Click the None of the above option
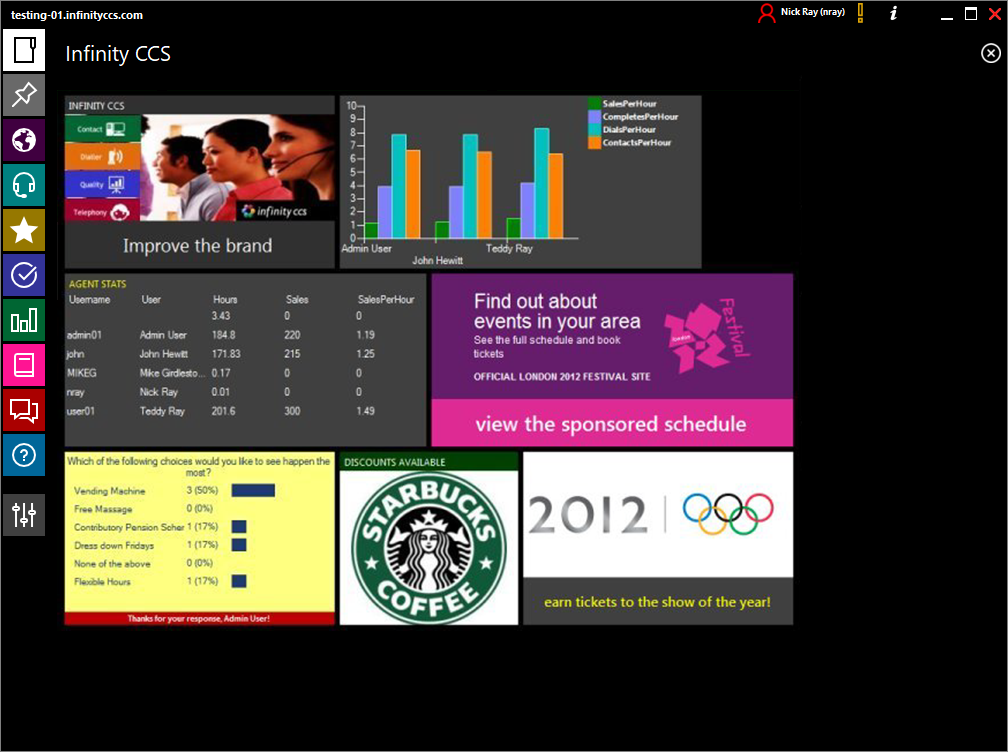The height and width of the screenshot is (752, 1008). (112, 564)
